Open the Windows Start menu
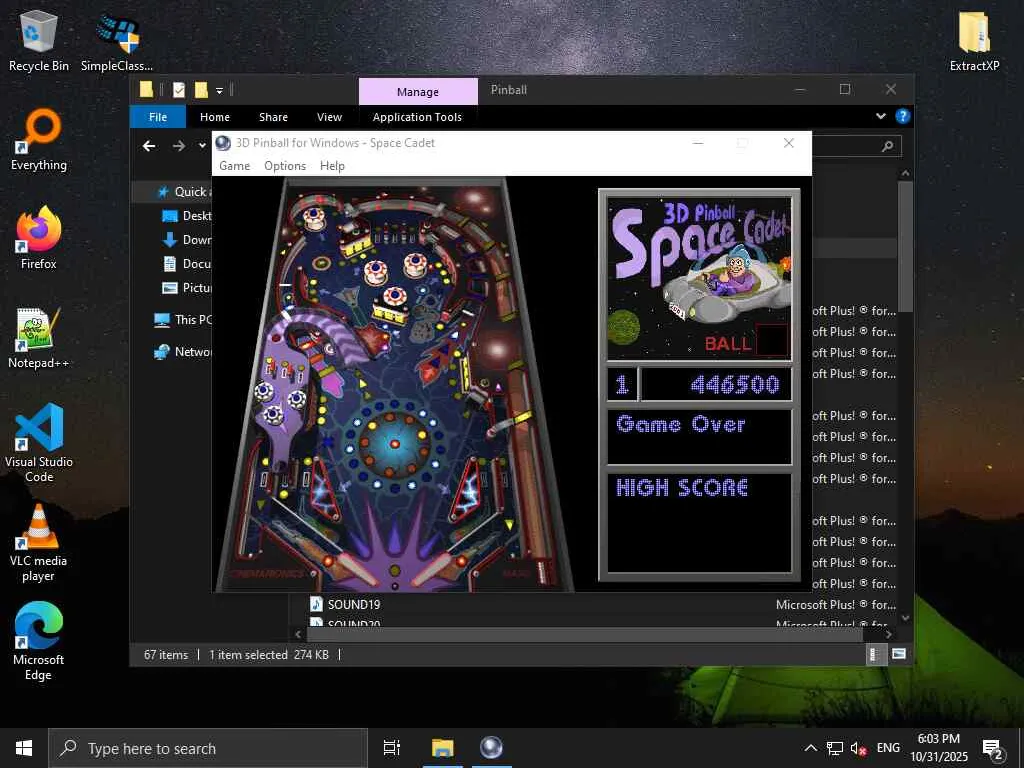Screen dimensions: 1024x768 pyautogui.click(x=24, y=748)
